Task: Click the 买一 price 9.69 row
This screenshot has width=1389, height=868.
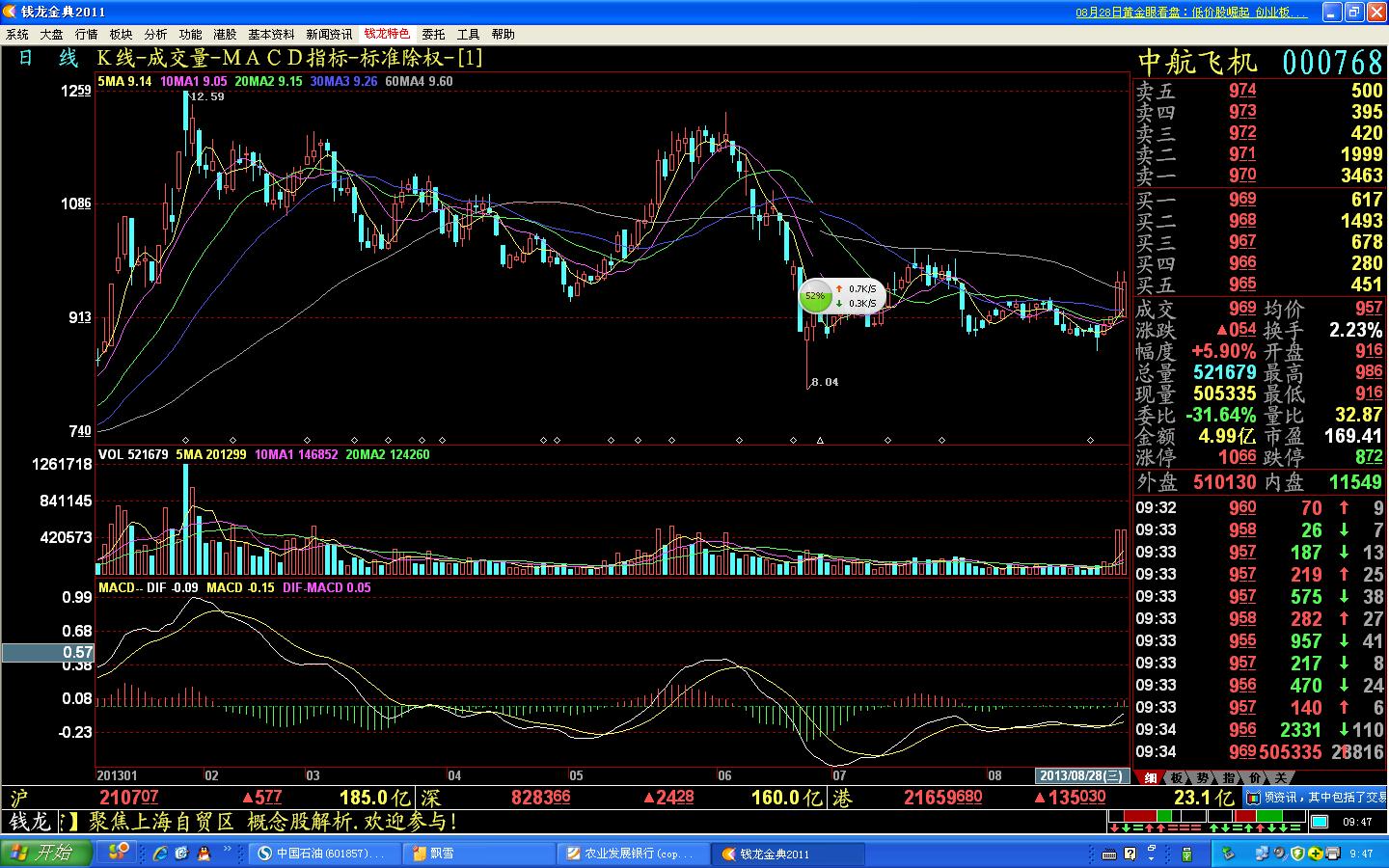Action: (1259, 200)
